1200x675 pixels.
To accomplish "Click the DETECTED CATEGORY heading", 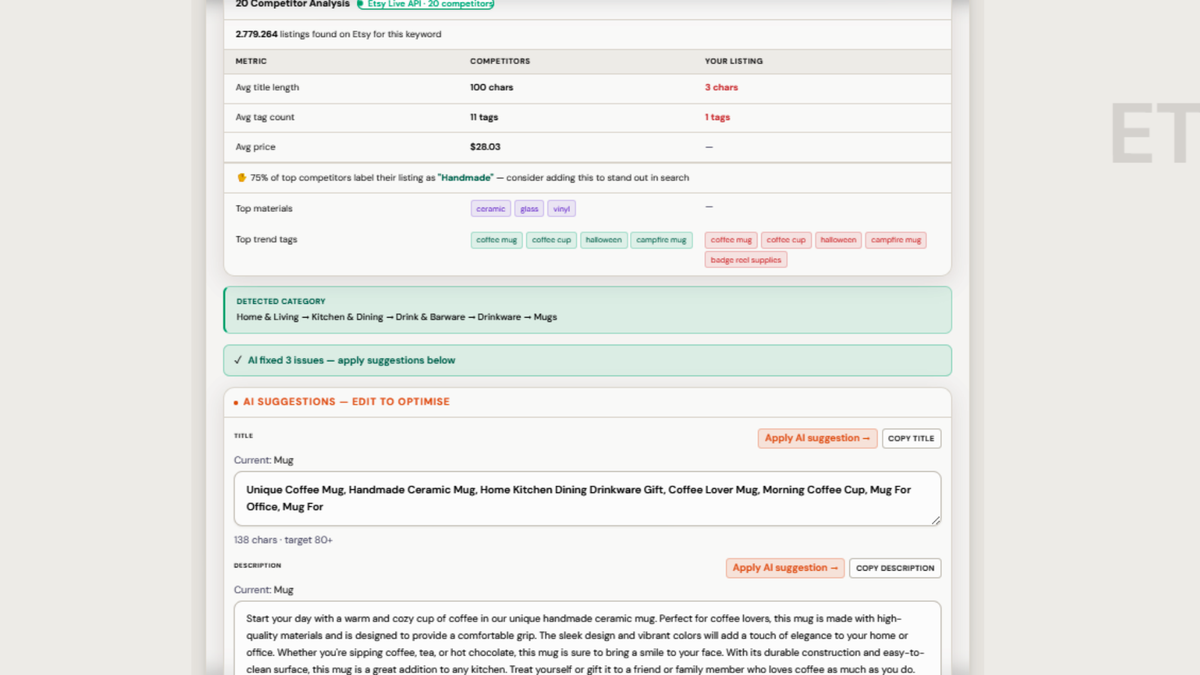I will pos(281,301).
